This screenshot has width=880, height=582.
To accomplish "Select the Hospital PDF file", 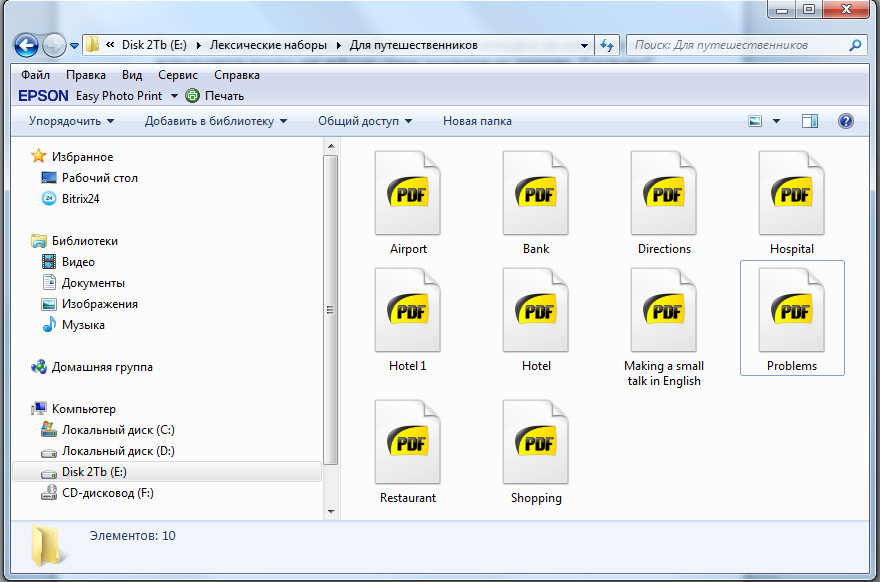I will coord(792,194).
